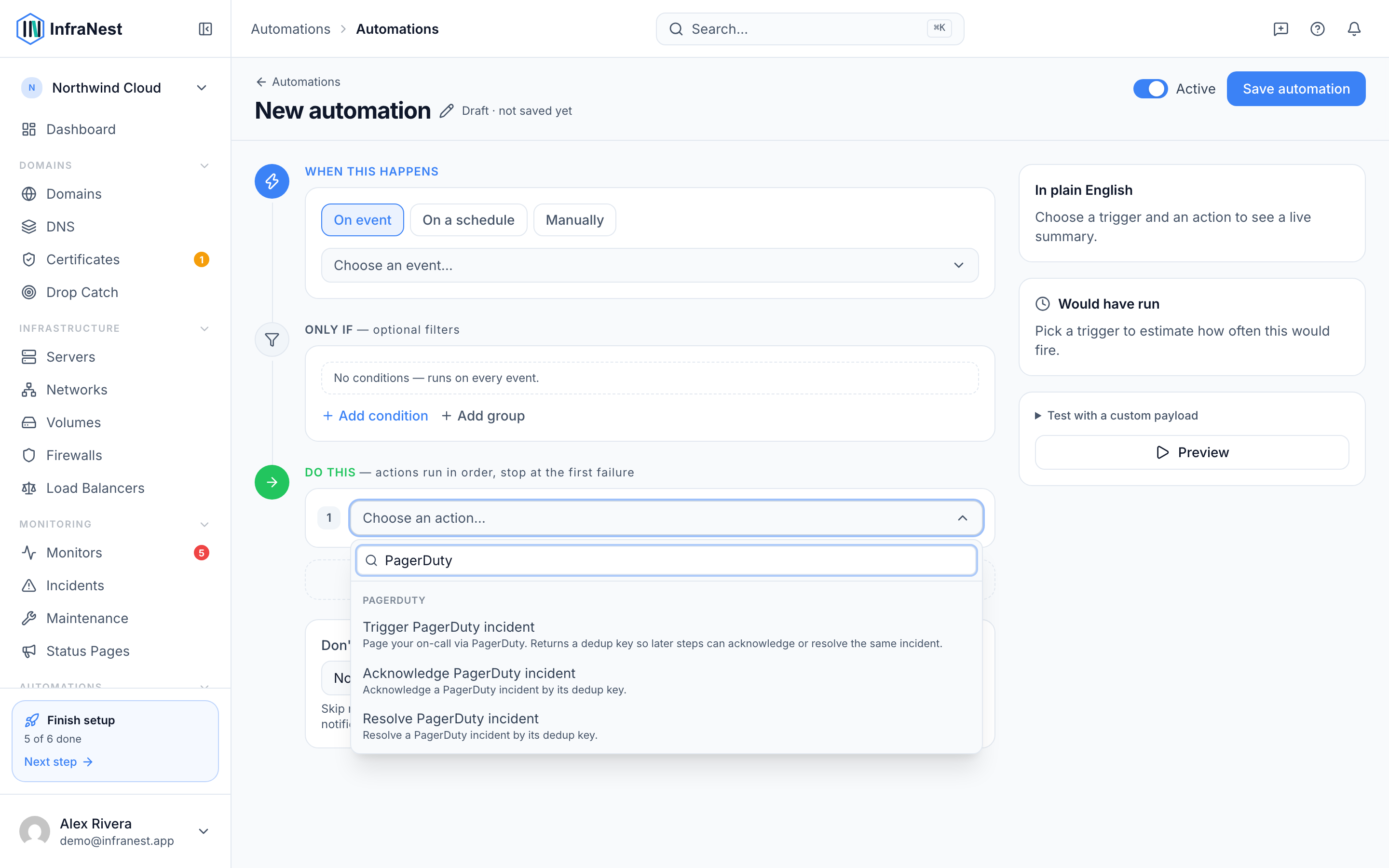The image size is (1389, 868).
Task: Select the On event trigger type
Action: coord(362,220)
